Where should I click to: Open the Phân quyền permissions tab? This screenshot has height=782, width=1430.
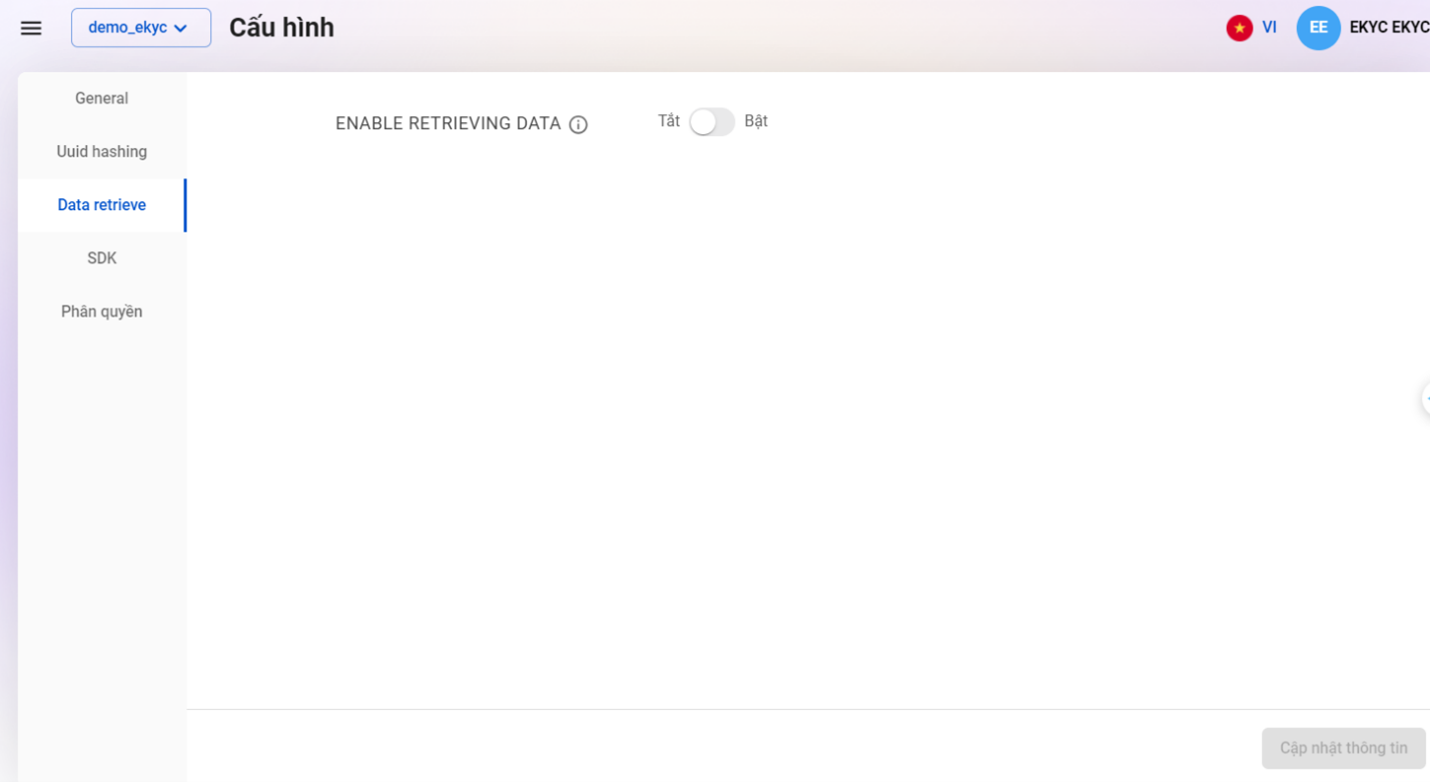pyautogui.click(x=101, y=312)
